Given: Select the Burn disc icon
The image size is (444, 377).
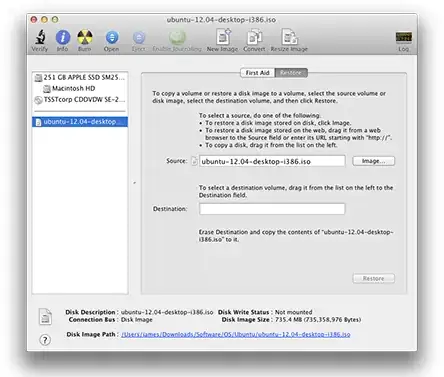Looking at the screenshot, I should click(85, 37).
